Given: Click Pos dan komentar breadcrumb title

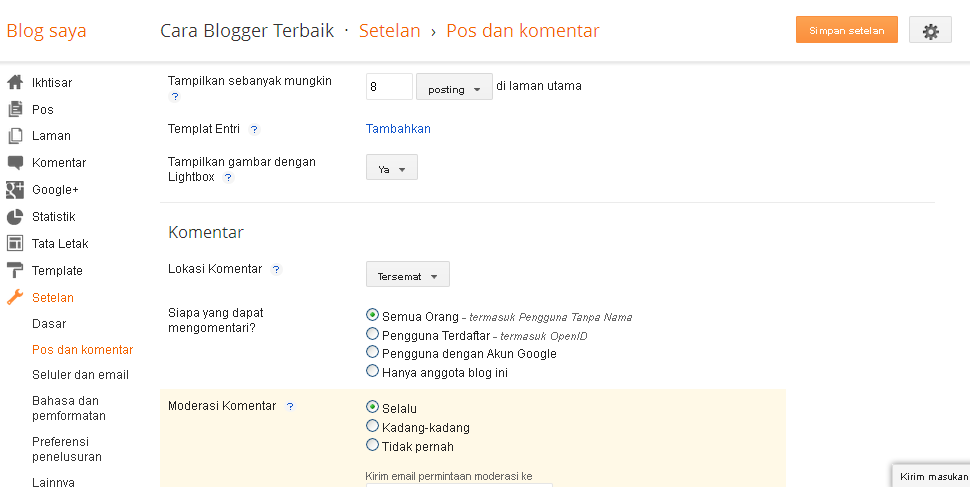Looking at the screenshot, I should [523, 31].
